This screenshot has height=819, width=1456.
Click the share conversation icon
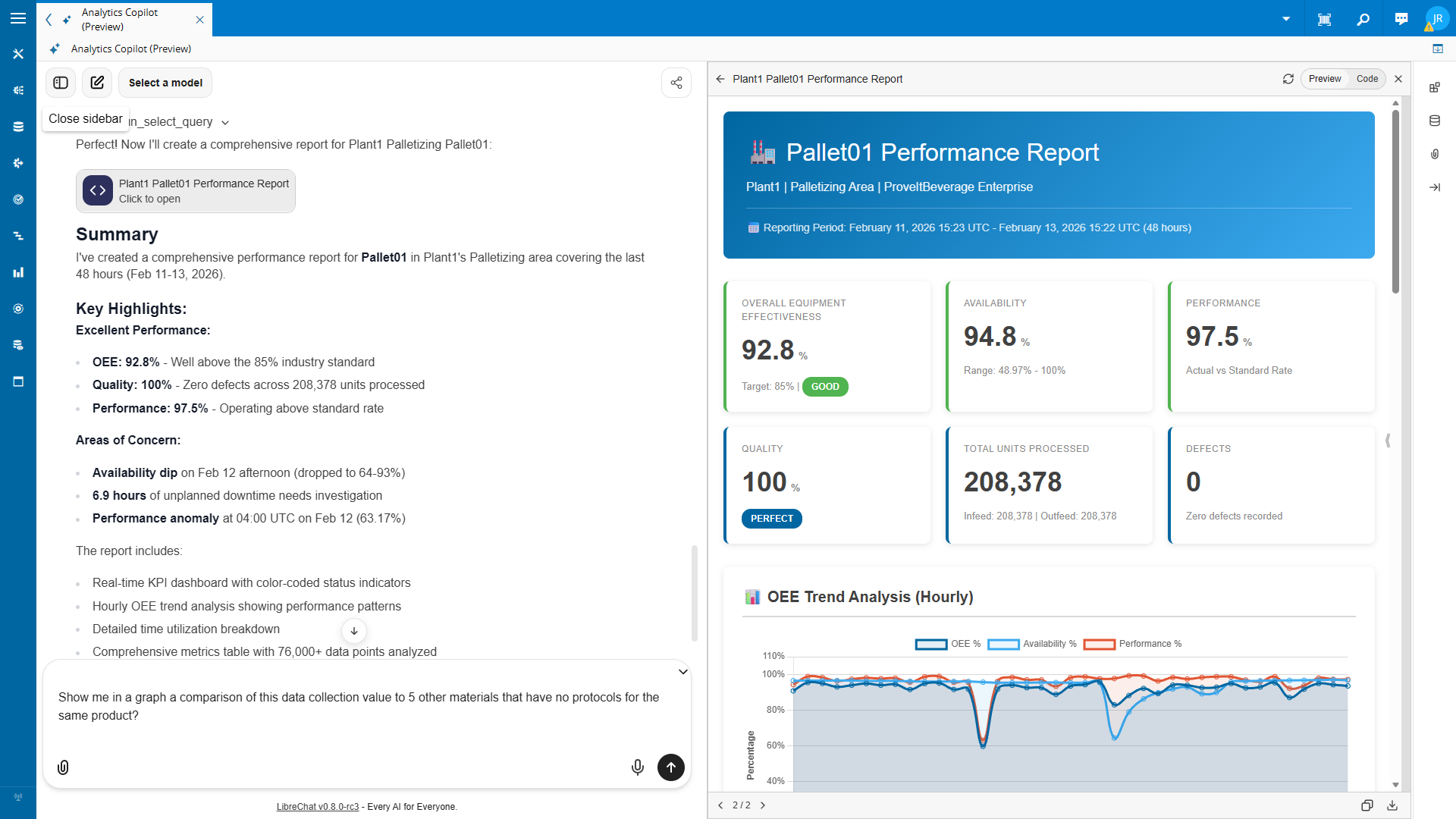676,83
